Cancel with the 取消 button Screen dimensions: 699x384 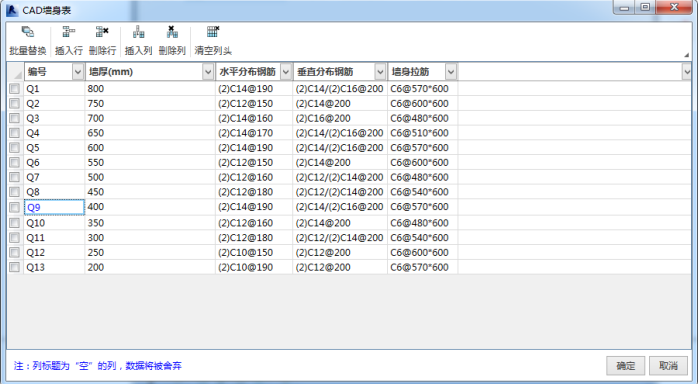[668, 366]
